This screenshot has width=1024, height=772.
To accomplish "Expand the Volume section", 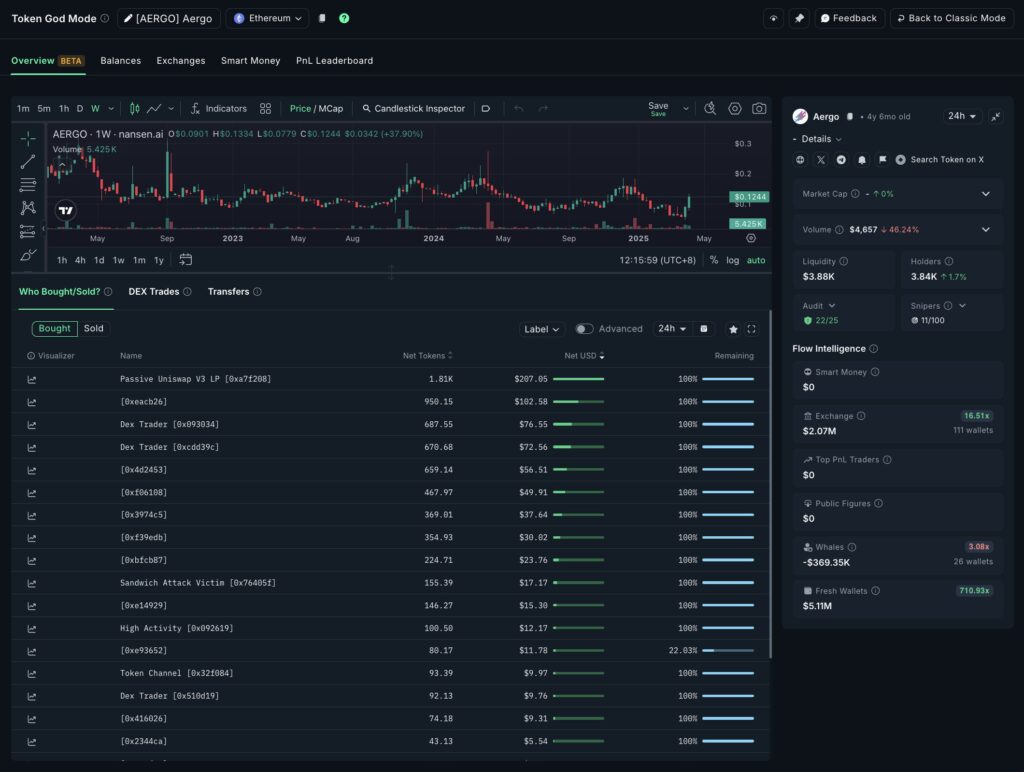I will 985,230.
